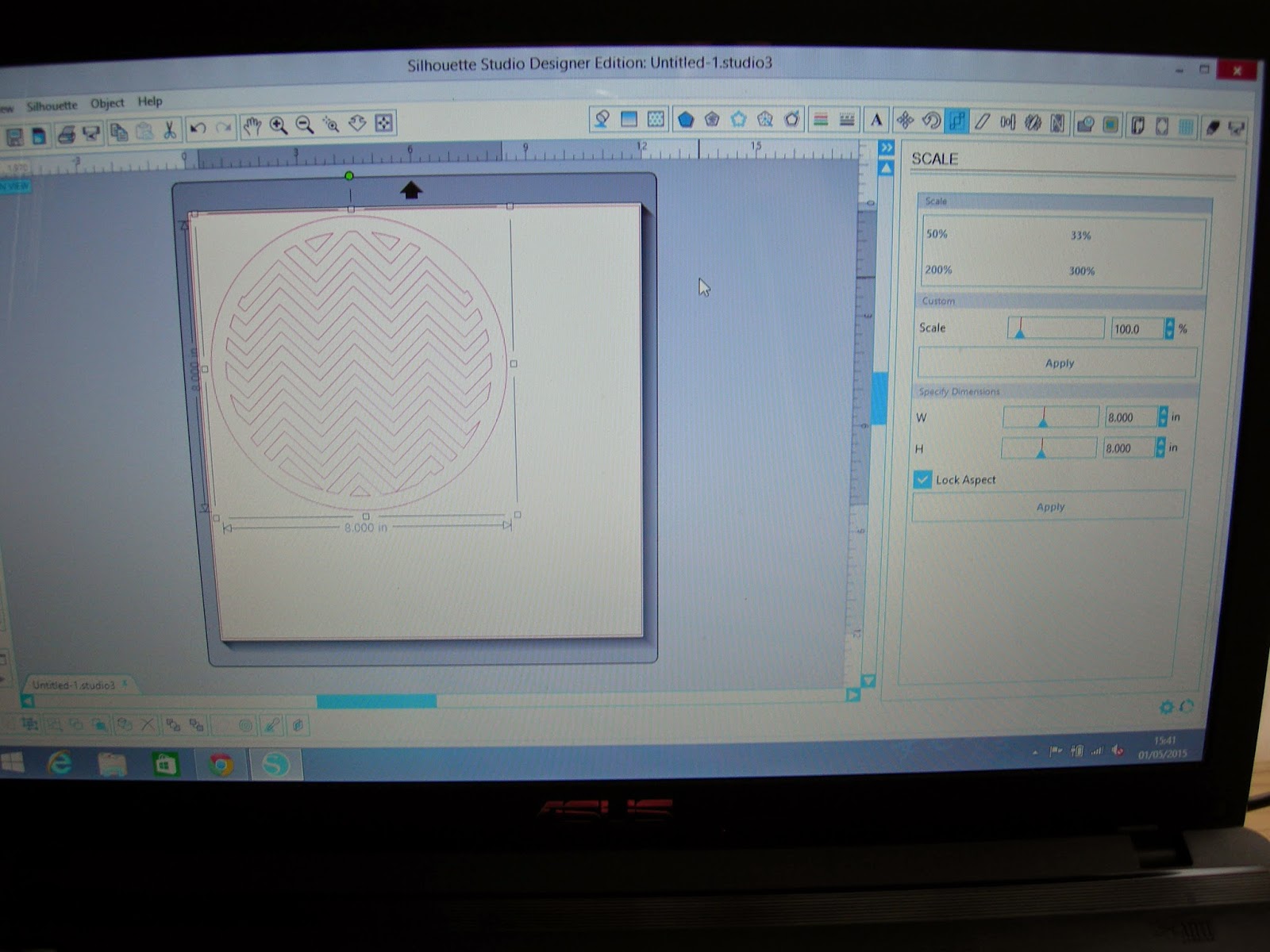The image size is (1270, 952).
Task: Open the Help menu
Action: click(150, 102)
